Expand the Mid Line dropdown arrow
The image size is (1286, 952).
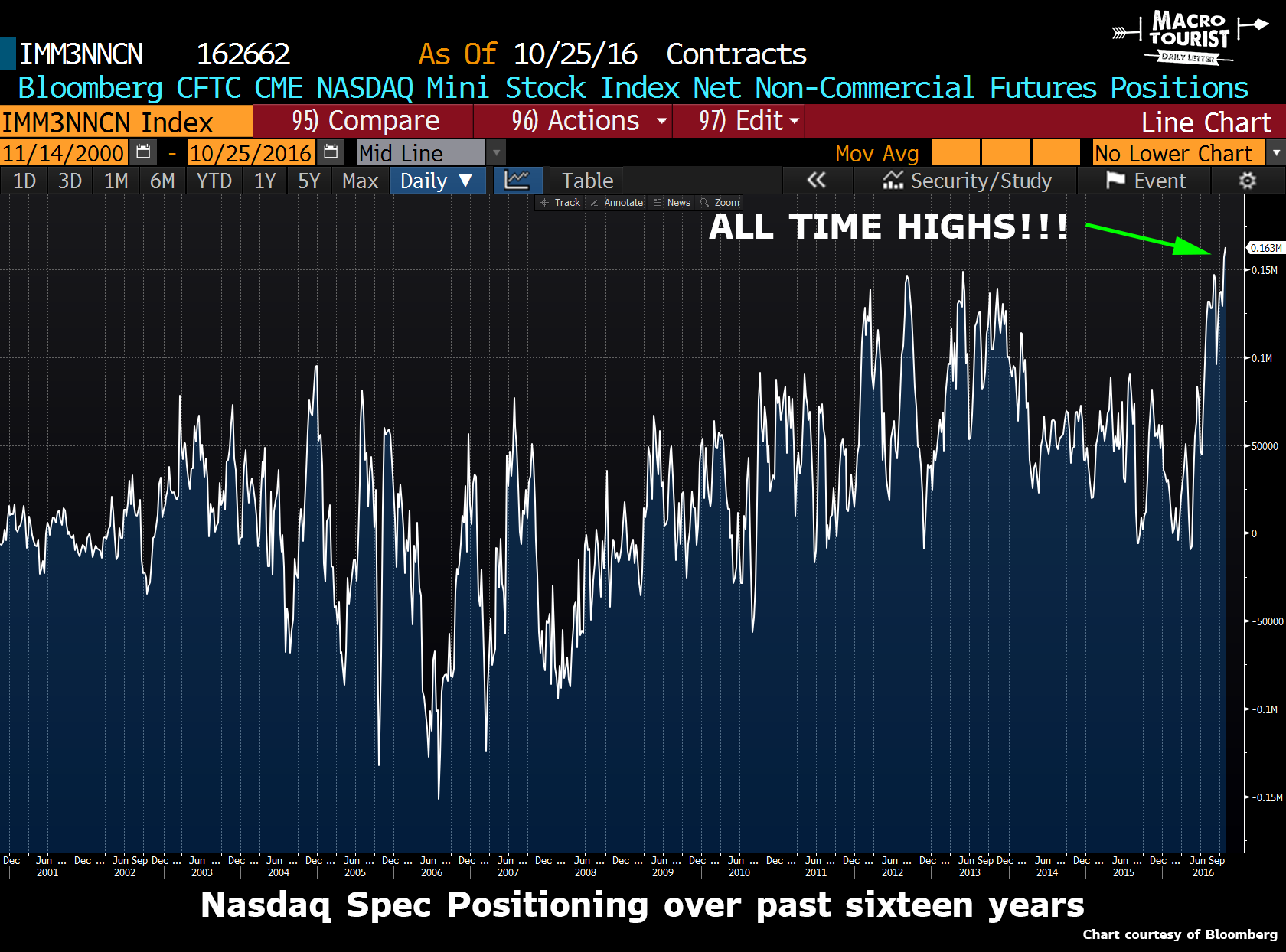click(497, 152)
